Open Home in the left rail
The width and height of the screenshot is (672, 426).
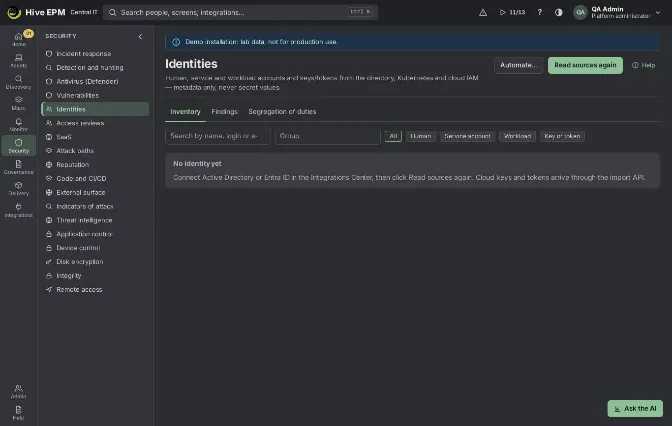point(18,39)
